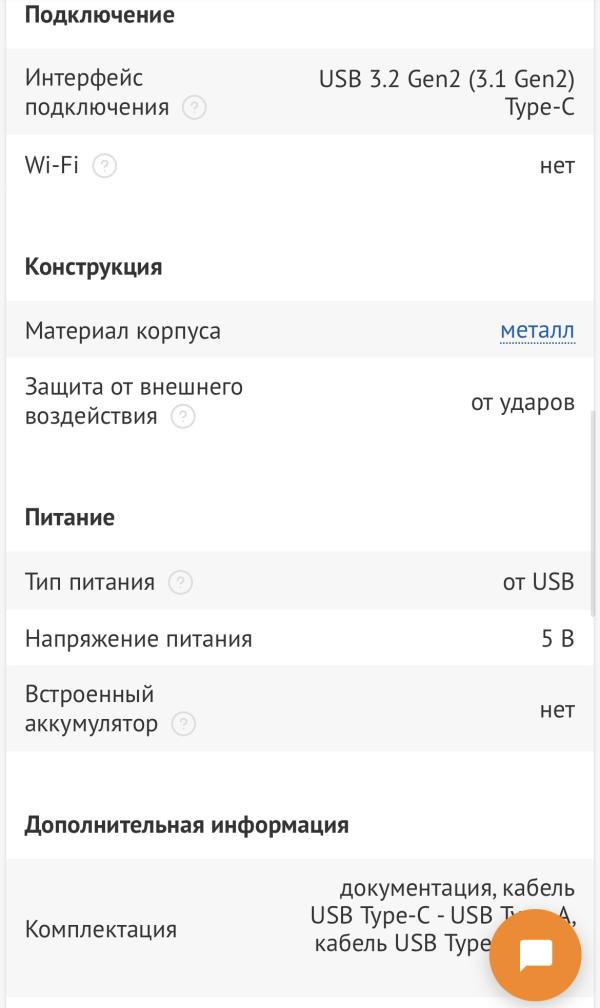The image size is (600, 1008).
Task: Tap the Комплектация row label
Action: (x=101, y=929)
